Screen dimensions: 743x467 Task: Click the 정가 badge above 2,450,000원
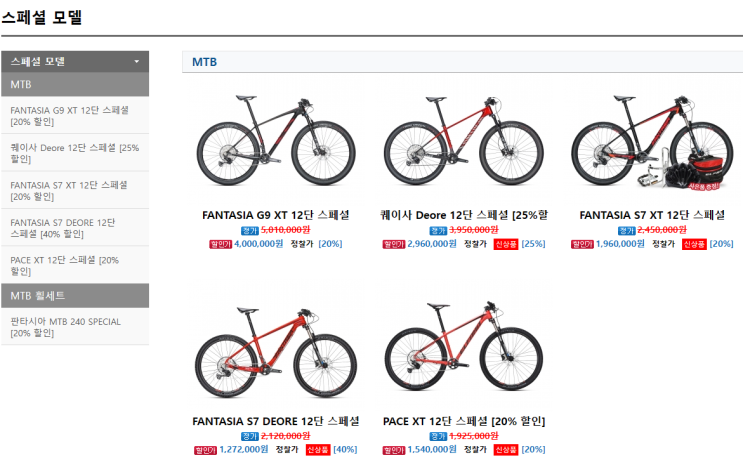[625, 230]
